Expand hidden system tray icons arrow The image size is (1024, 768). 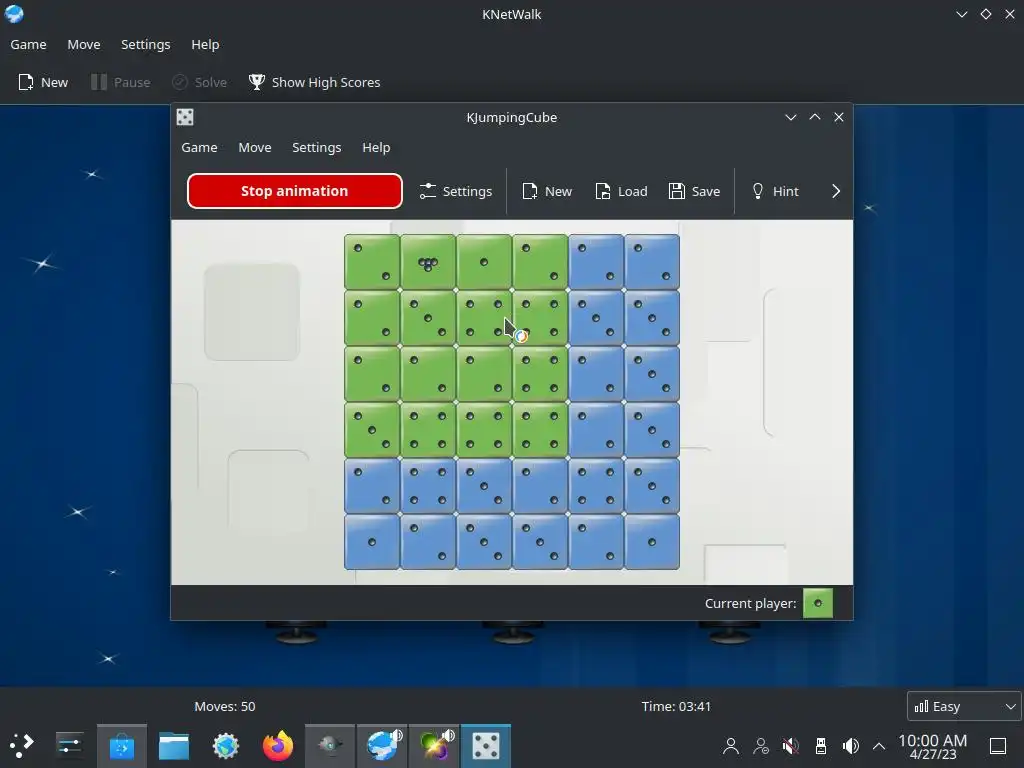pos(879,746)
